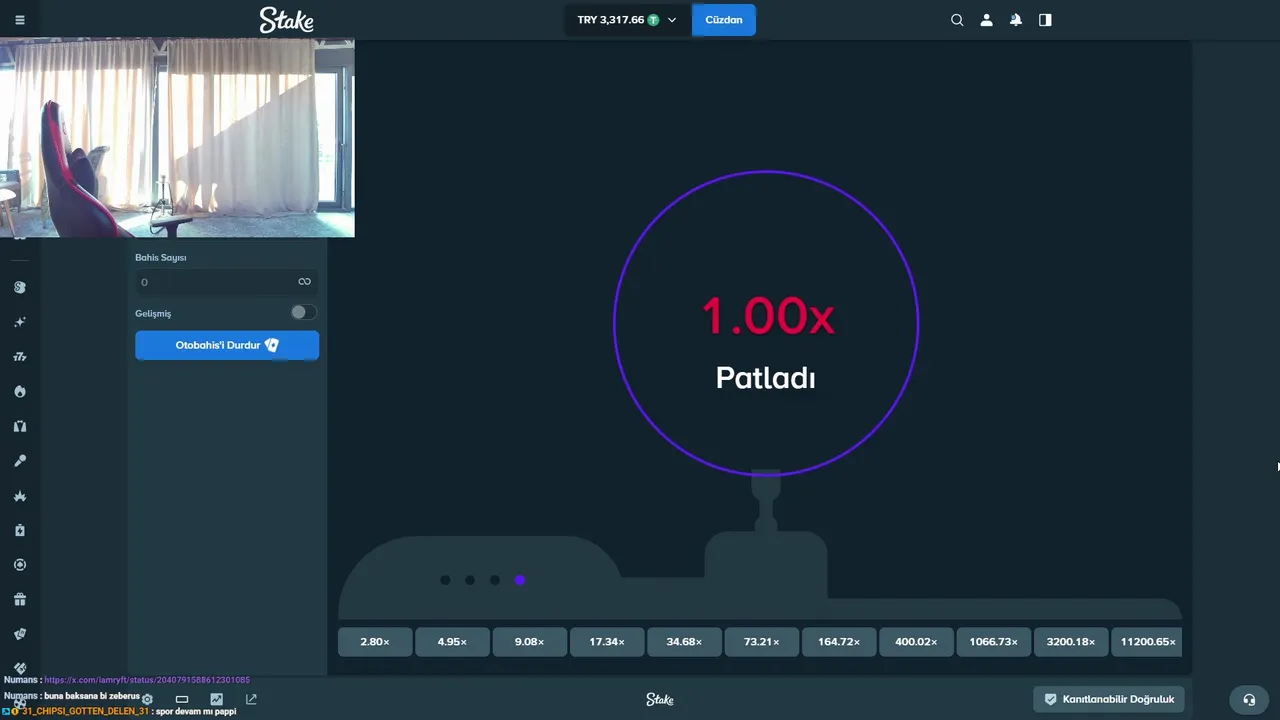Click infinity icon in Bahis Sayısı field
This screenshot has width=1280, height=720.
[304, 282]
